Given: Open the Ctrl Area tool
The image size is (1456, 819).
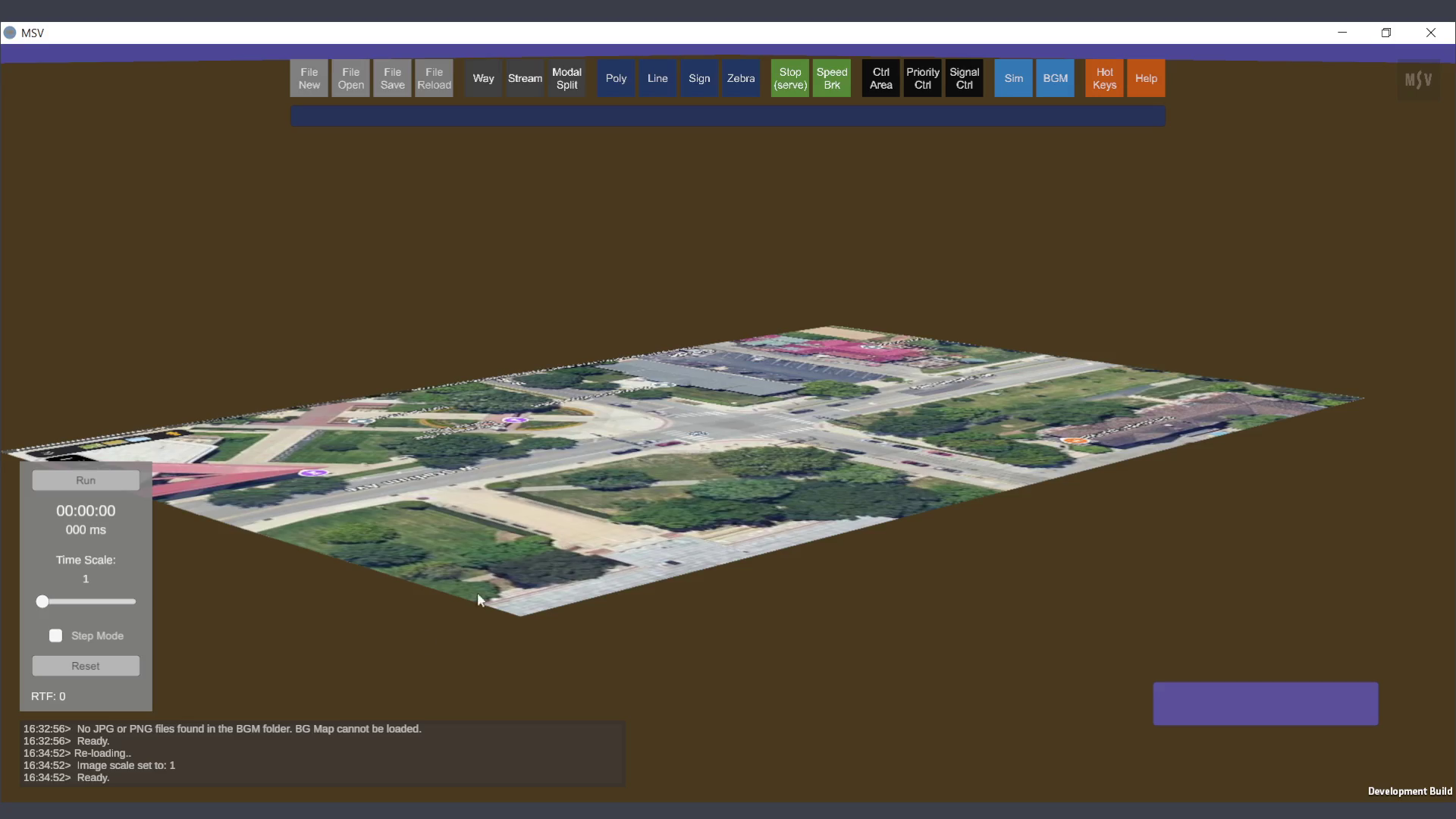Looking at the screenshot, I should 881,78.
